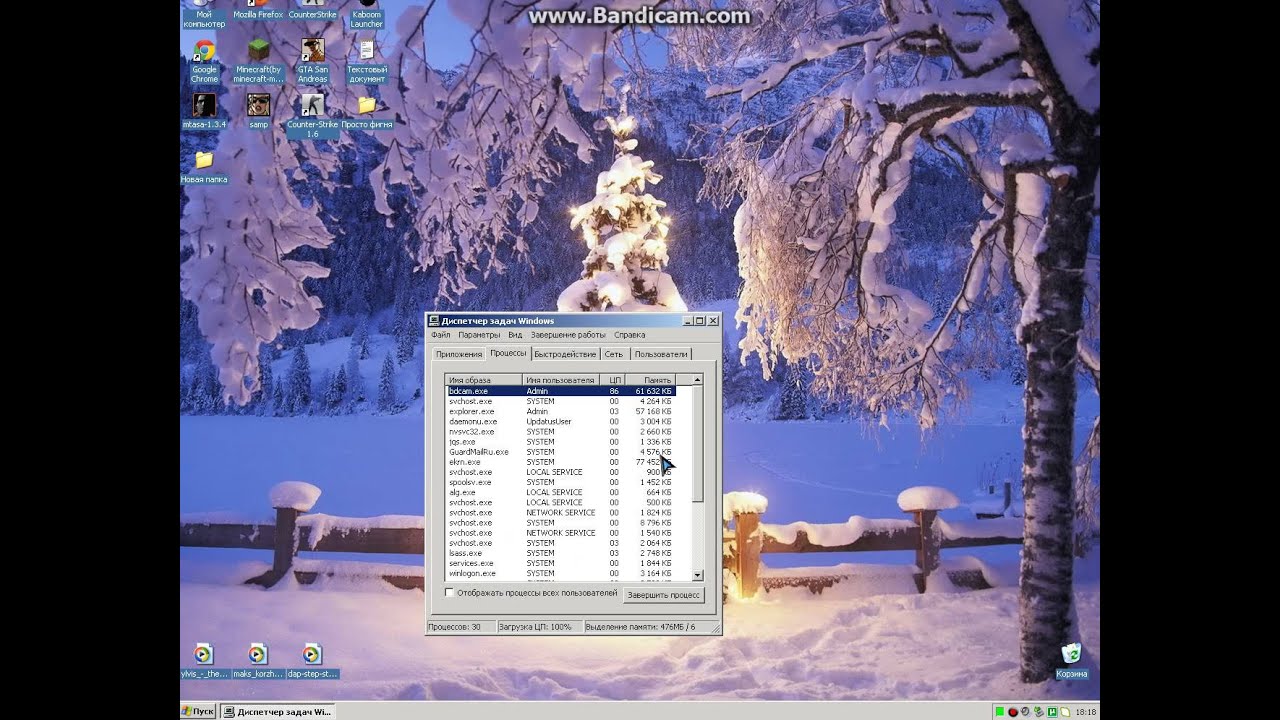The image size is (1280, 720).
Task: Click the green square tray icon
Action: [x=1000, y=712]
